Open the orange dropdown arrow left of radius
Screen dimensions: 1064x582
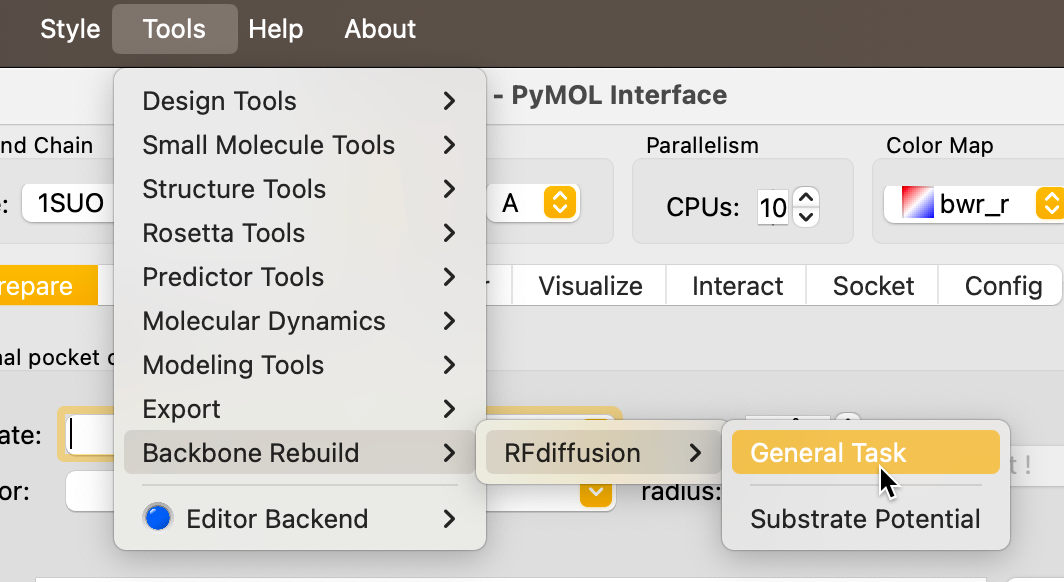click(596, 492)
